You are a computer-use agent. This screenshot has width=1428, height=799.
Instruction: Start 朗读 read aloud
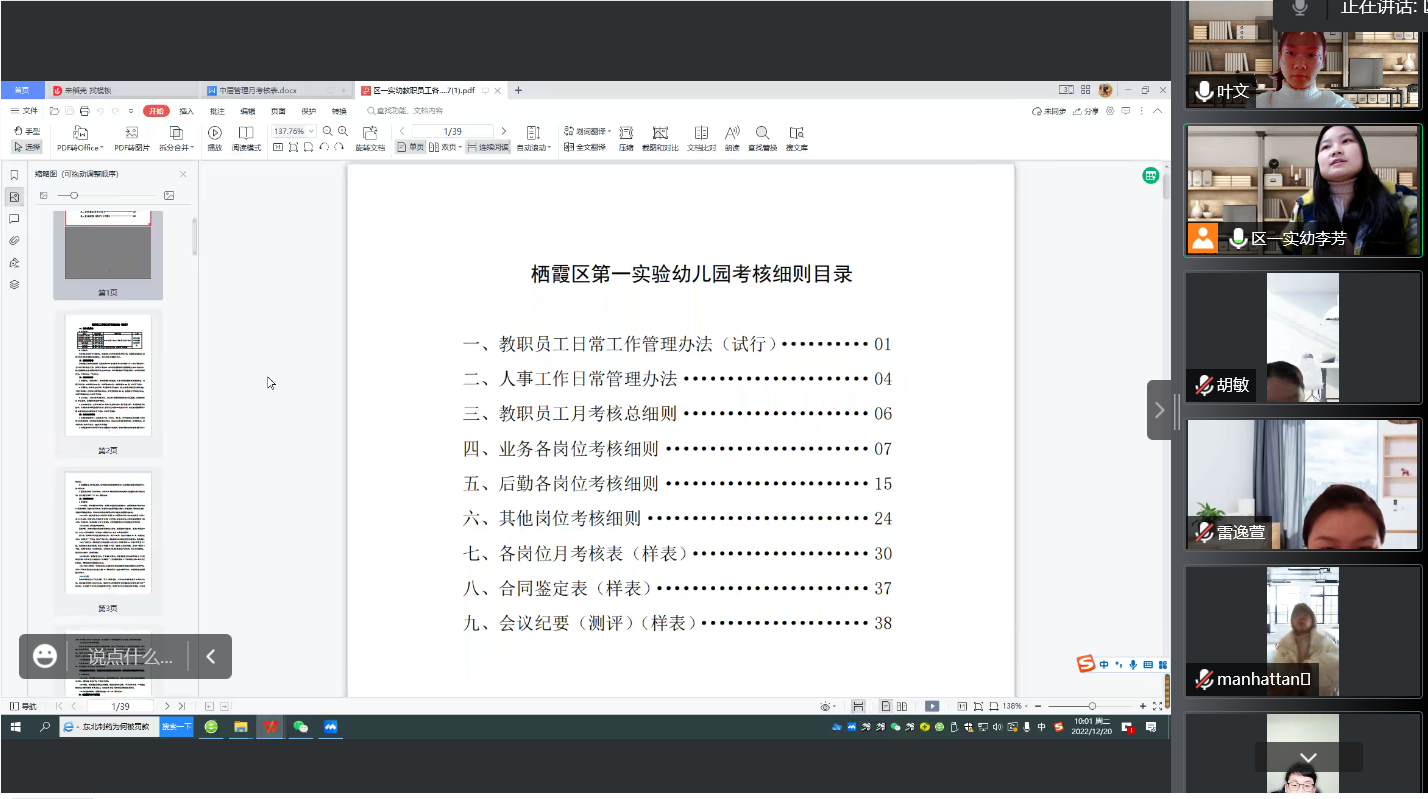(732, 138)
